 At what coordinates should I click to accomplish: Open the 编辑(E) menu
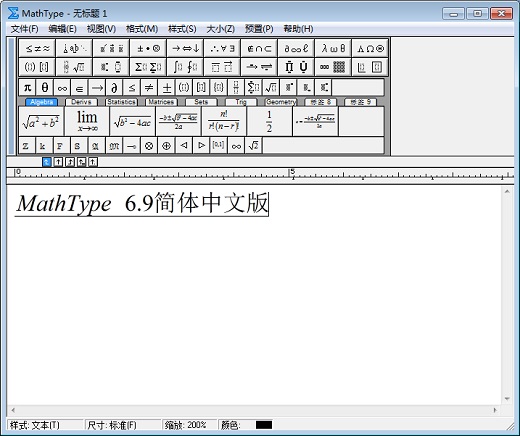pos(62,29)
